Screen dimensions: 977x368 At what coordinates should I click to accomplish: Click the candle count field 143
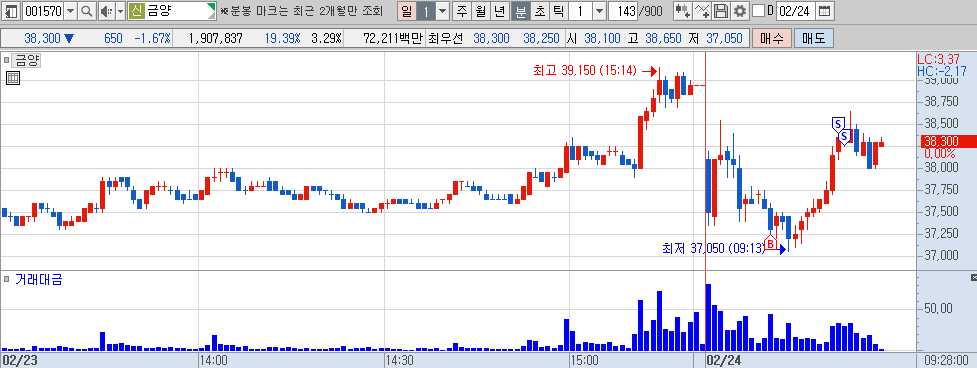tap(624, 11)
